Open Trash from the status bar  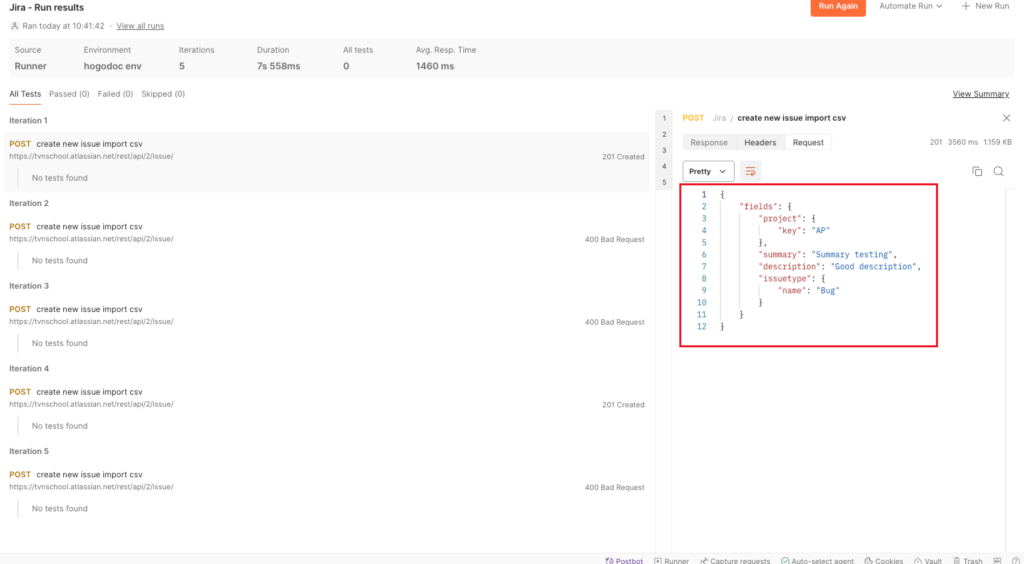[967, 561]
